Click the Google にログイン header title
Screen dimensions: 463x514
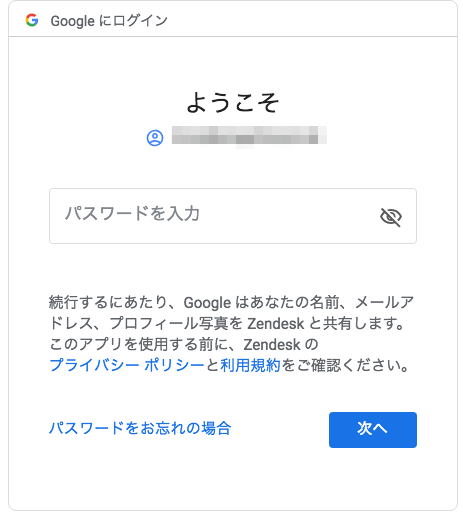109,21
